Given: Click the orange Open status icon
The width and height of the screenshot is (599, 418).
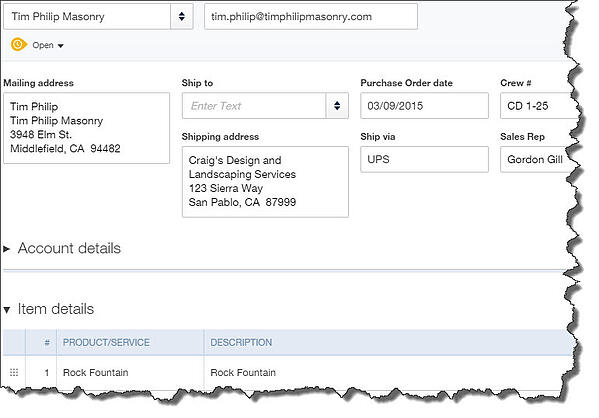Looking at the screenshot, I should tap(18, 45).
